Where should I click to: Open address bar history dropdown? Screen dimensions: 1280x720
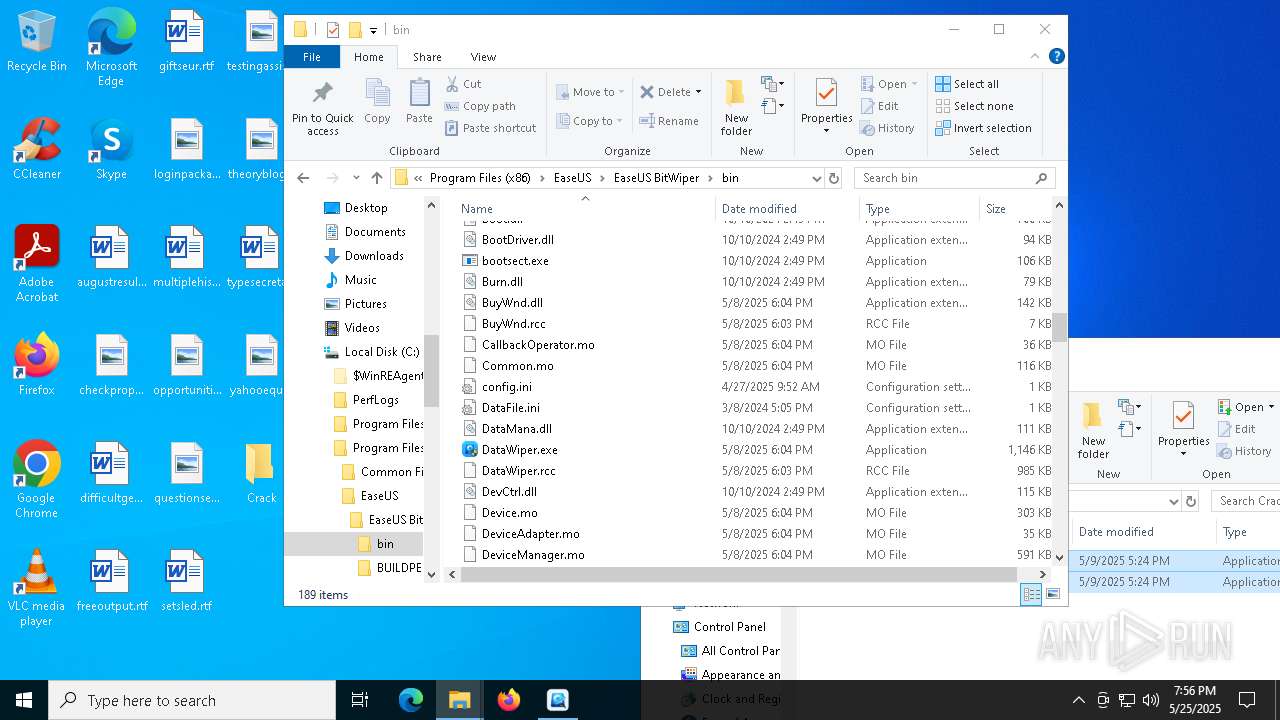coord(816,178)
